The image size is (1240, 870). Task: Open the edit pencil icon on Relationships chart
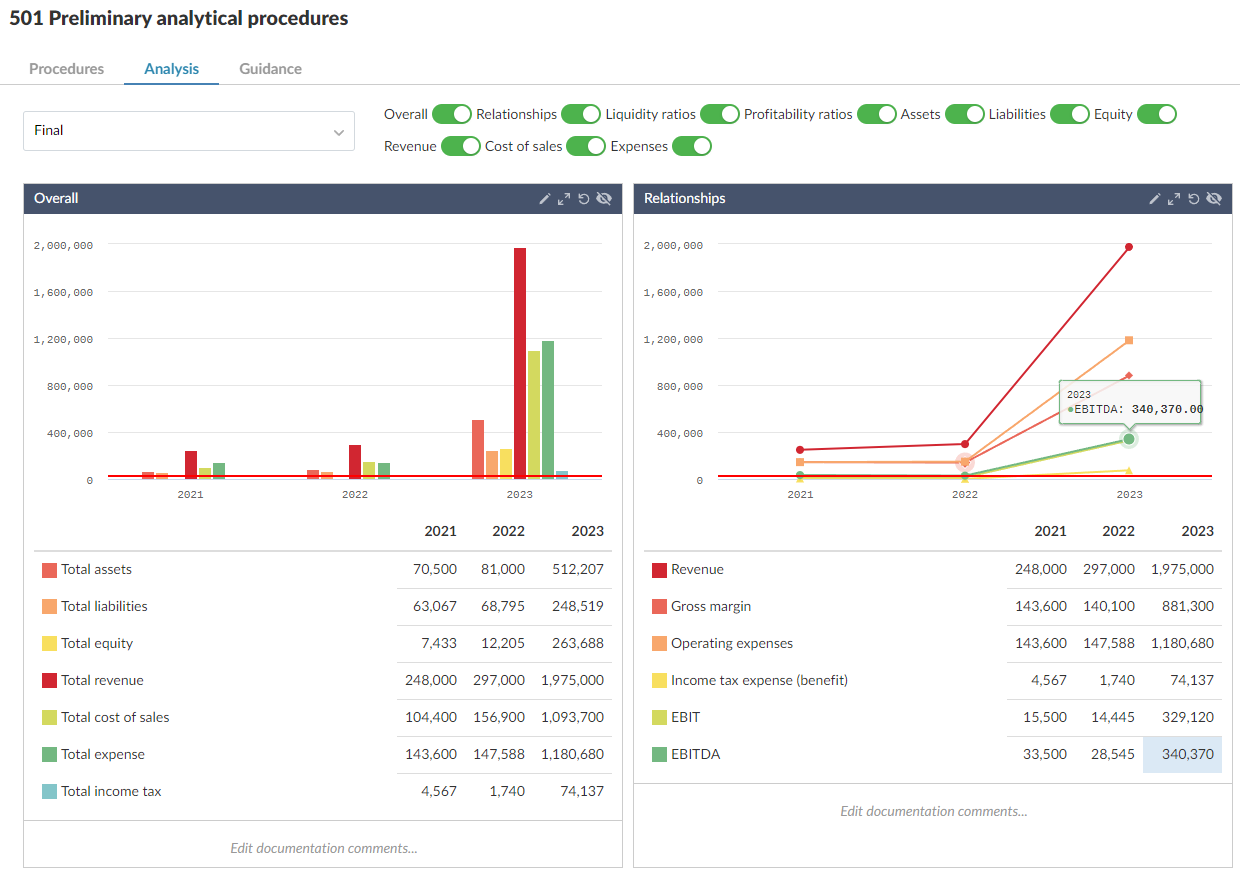point(1154,198)
